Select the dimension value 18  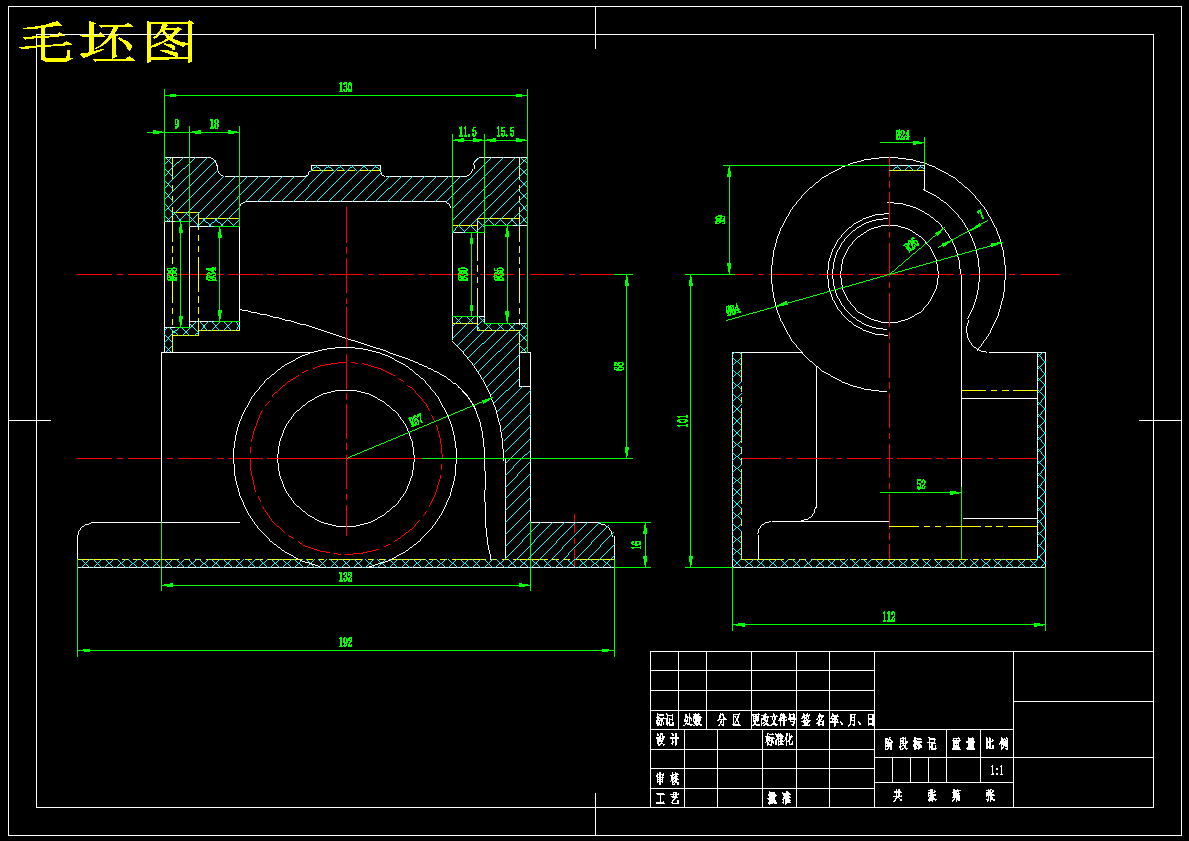pos(214,124)
